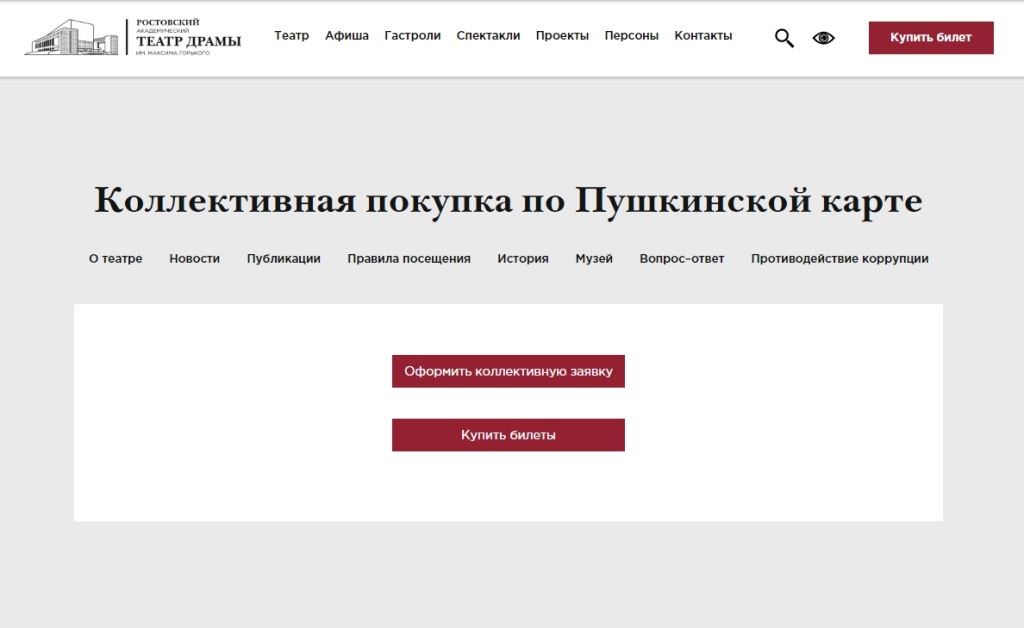
Task: Click the Коллективная покупка по Пушкинской карте heading
Action: click(508, 200)
